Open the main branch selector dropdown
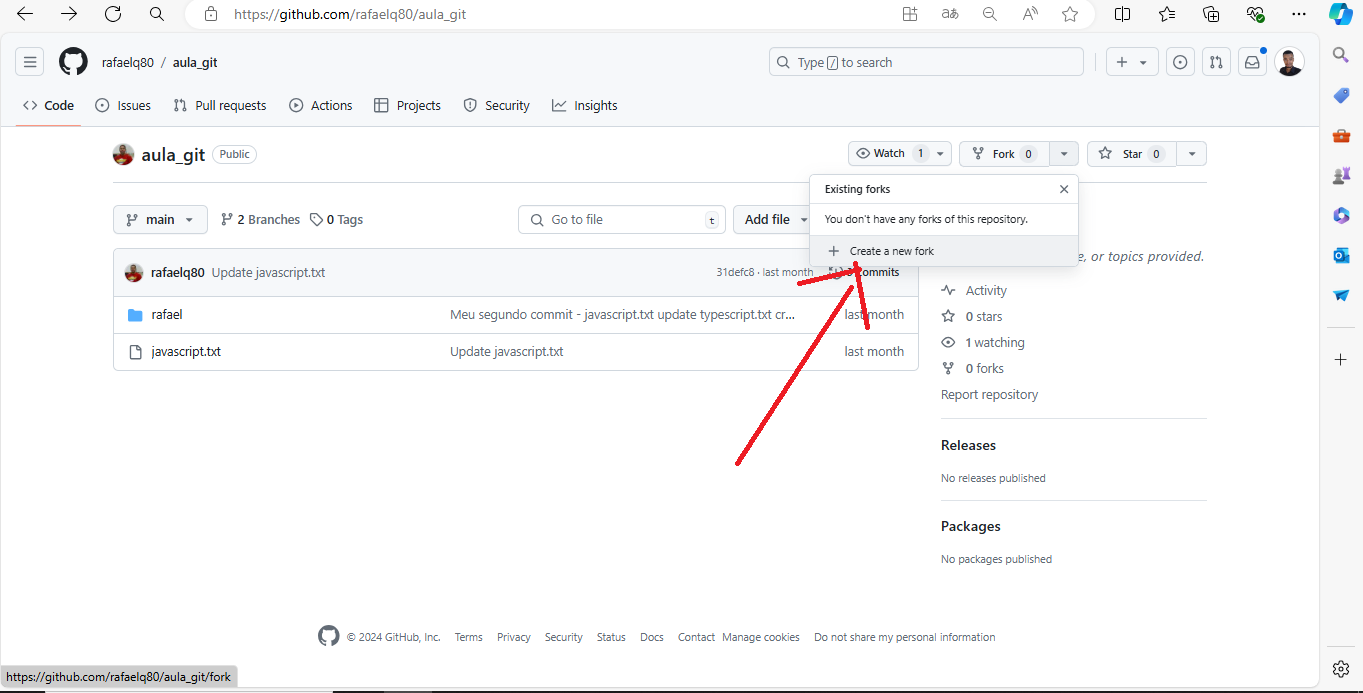The width and height of the screenshot is (1363, 693). [160, 219]
